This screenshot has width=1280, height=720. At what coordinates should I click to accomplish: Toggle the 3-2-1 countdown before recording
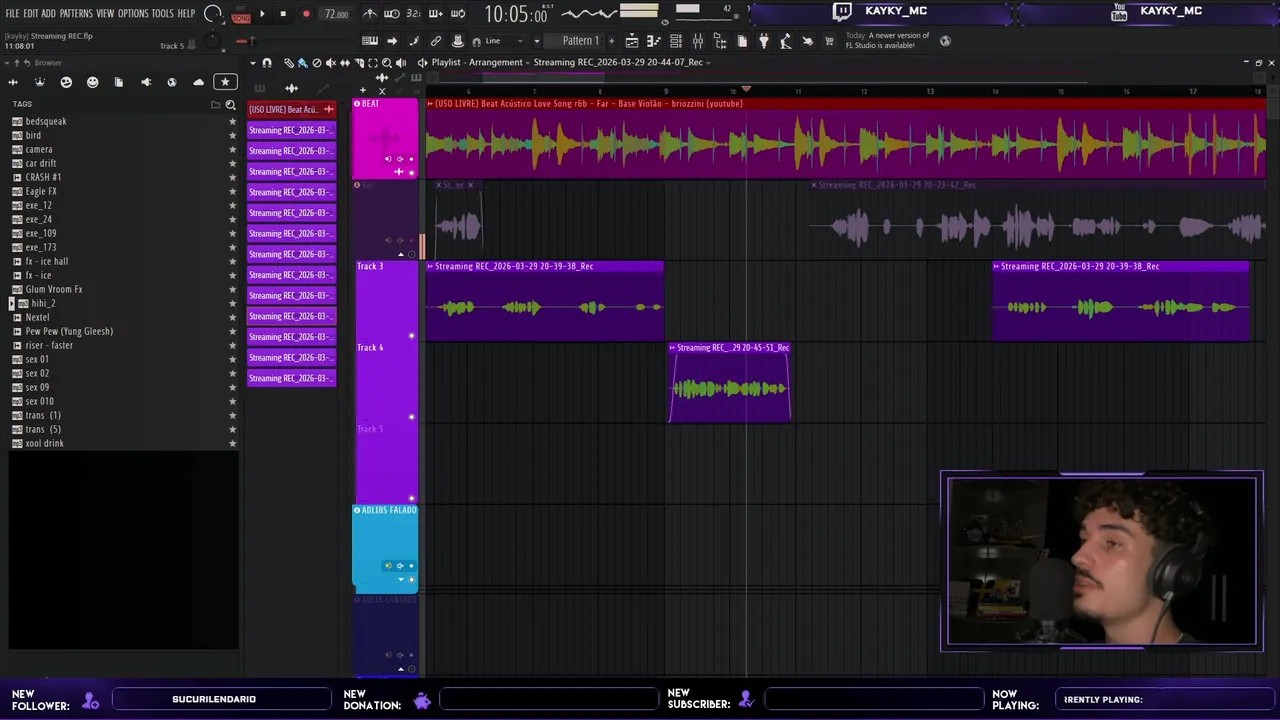point(413,14)
